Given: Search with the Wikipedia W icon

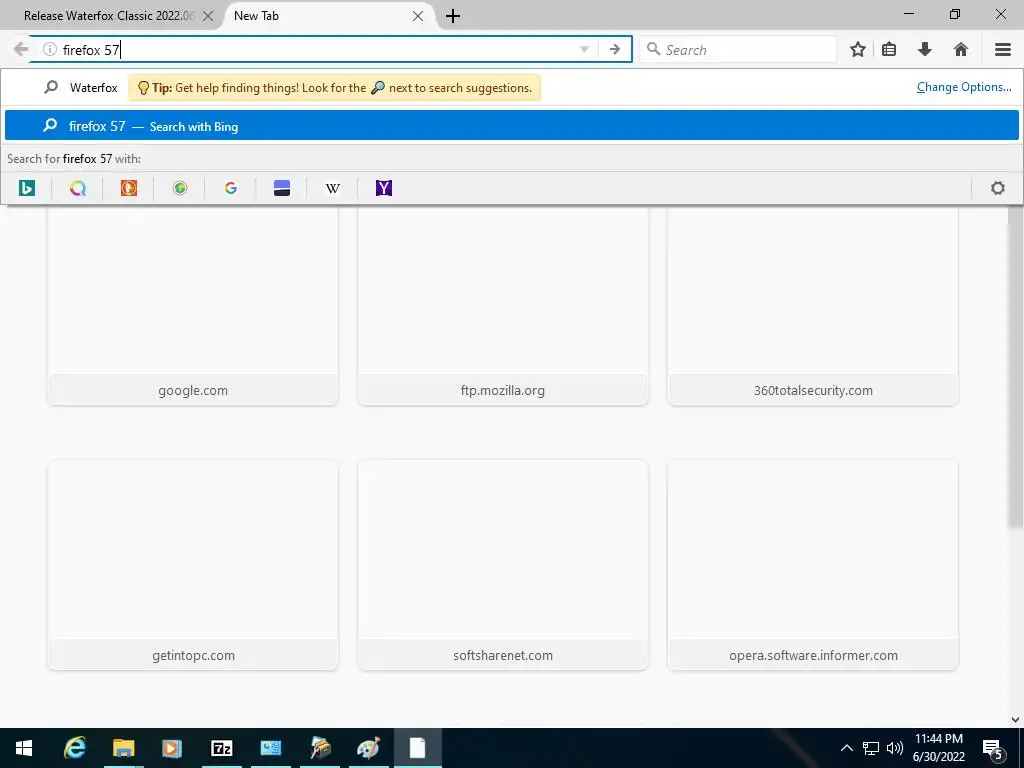Looking at the screenshot, I should point(332,188).
